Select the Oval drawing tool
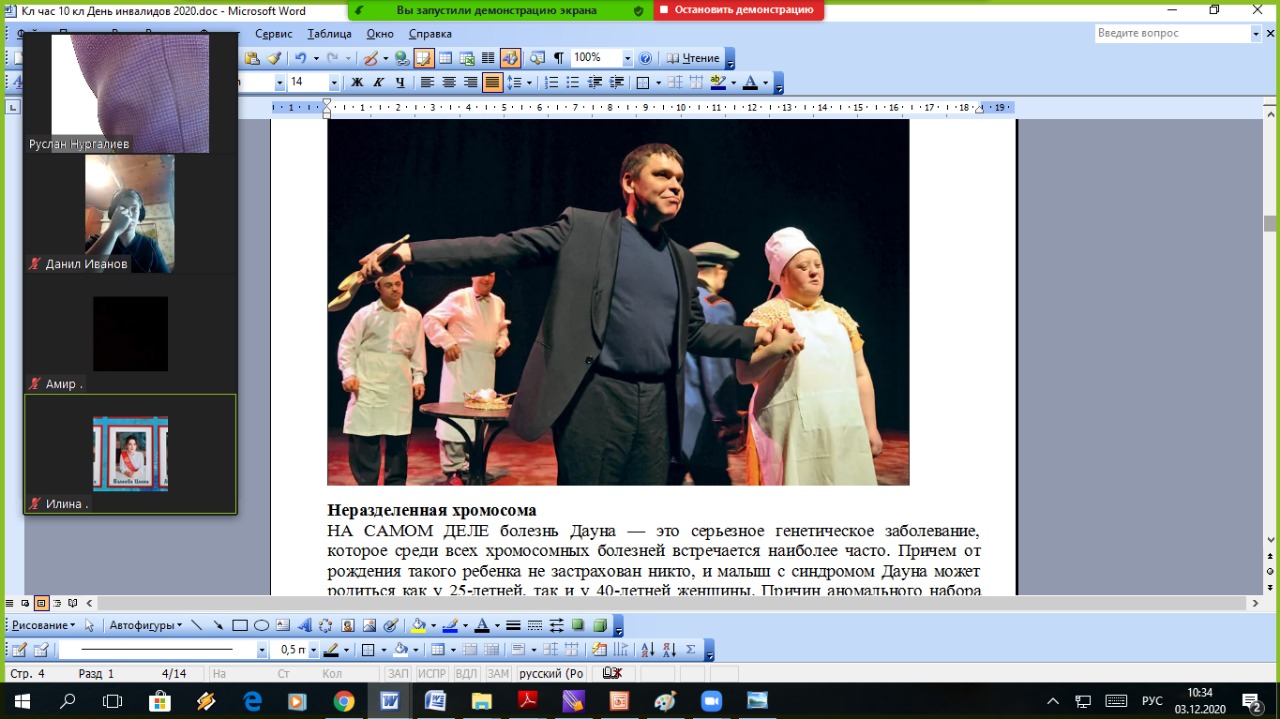Viewport: 1280px width, 719px height. (x=261, y=626)
